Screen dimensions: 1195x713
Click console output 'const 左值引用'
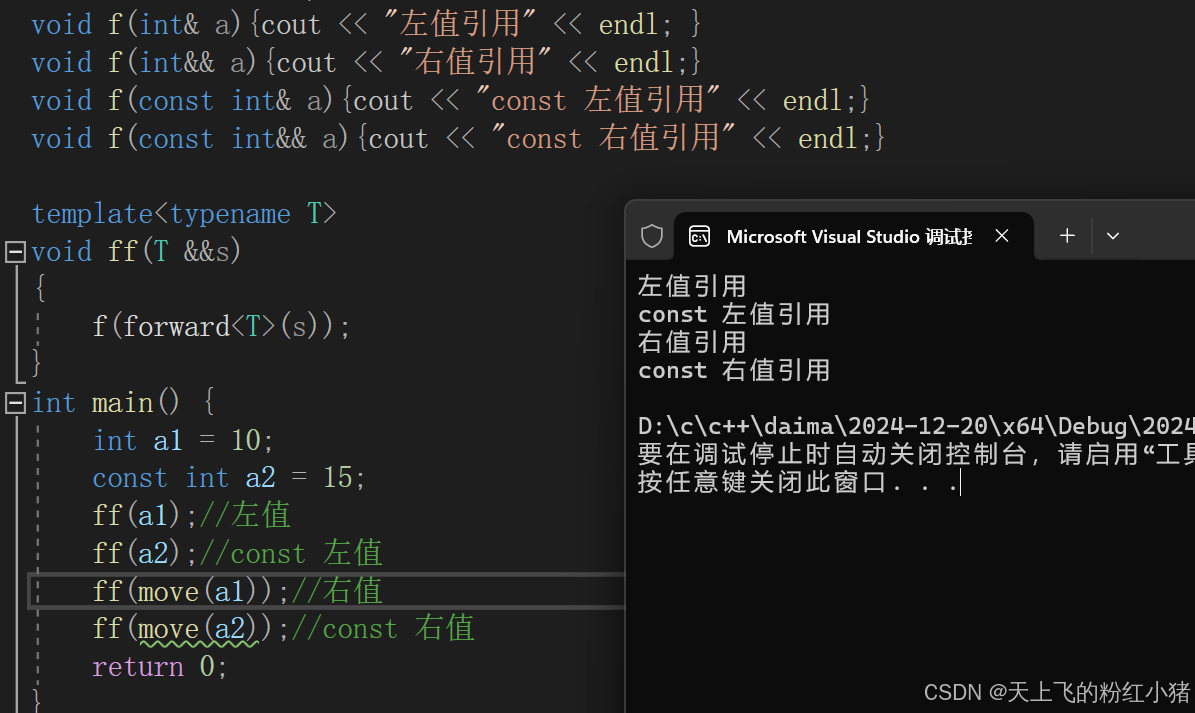pos(734,315)
